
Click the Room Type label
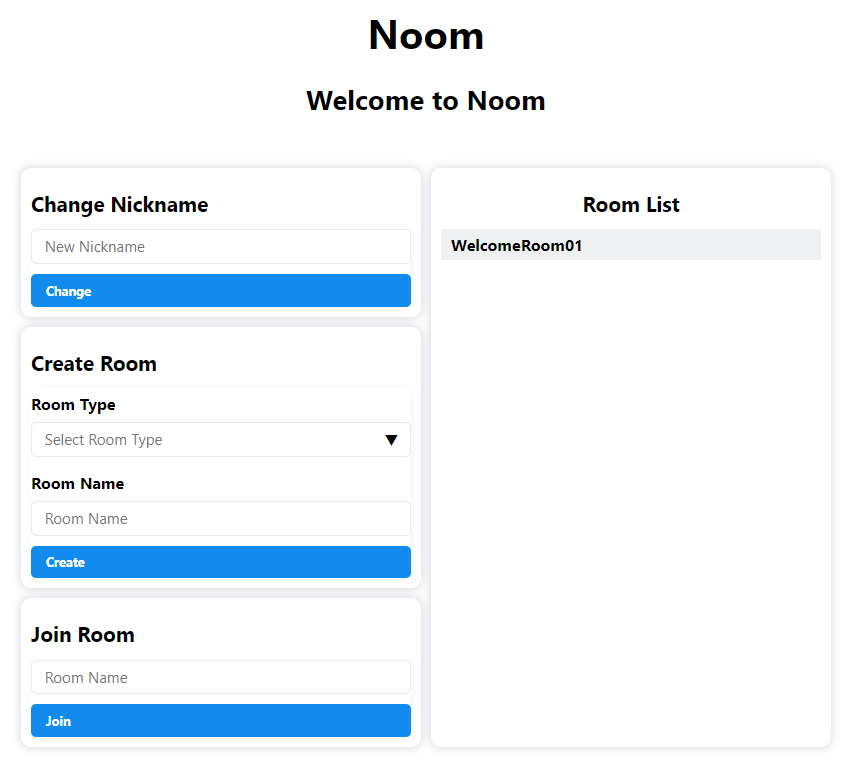pyautogui.click(x=73, y=405)
